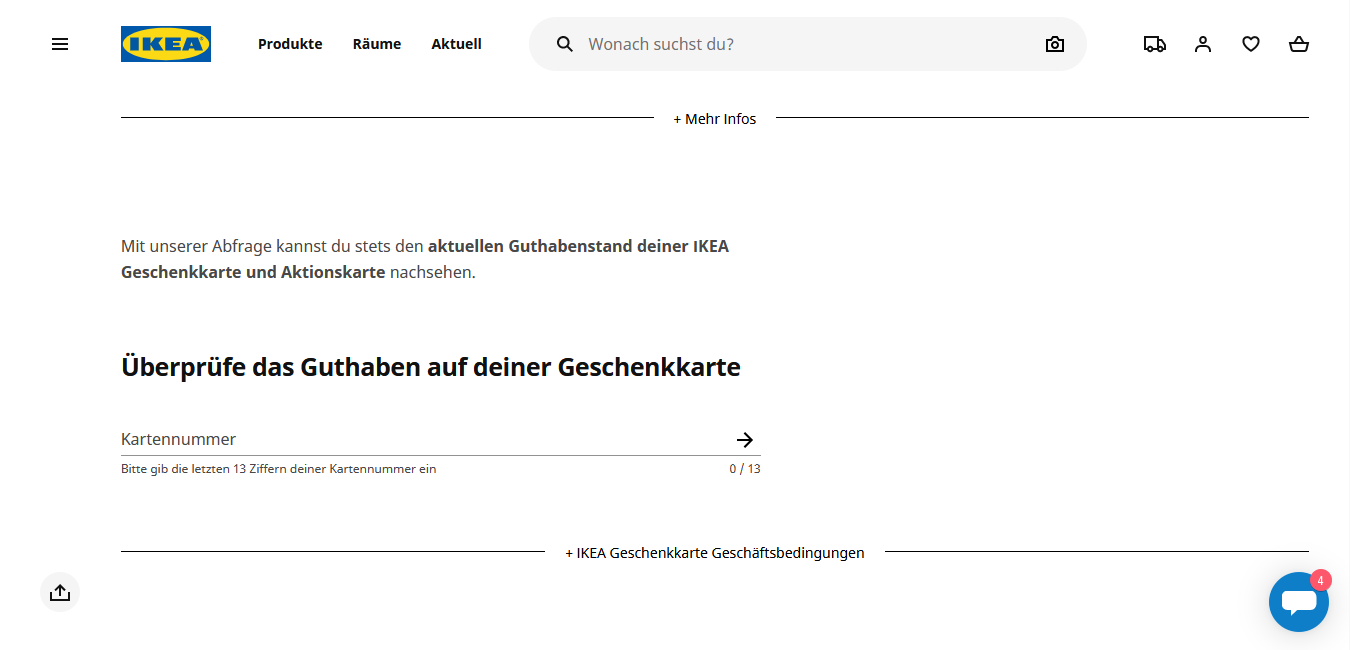Viewport: 1350px width, 650px height.
Task: Click the chat notification badge 4
Action: pos(1320,581)
